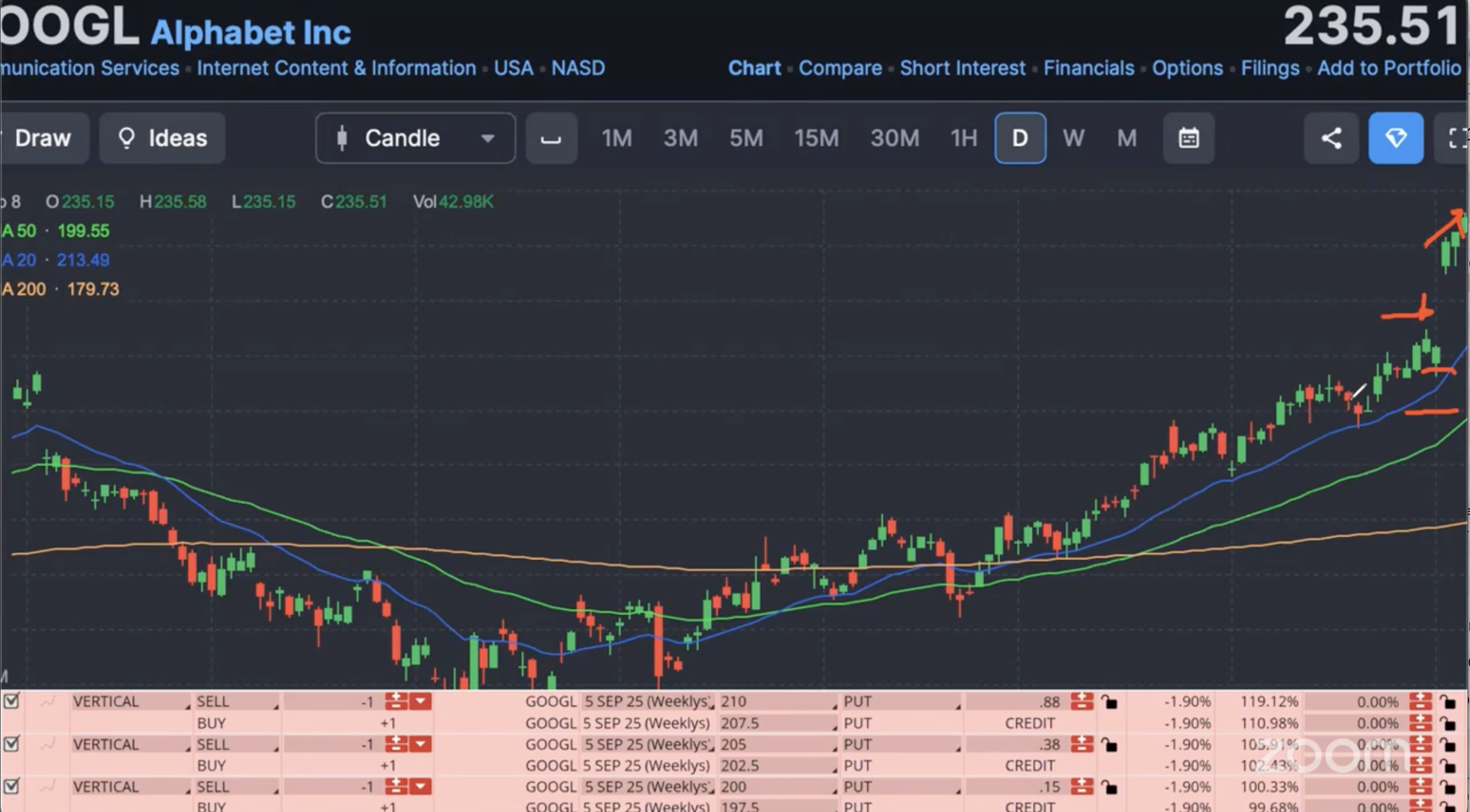Open the Financials link
1470x812 pixels.
1089,68
